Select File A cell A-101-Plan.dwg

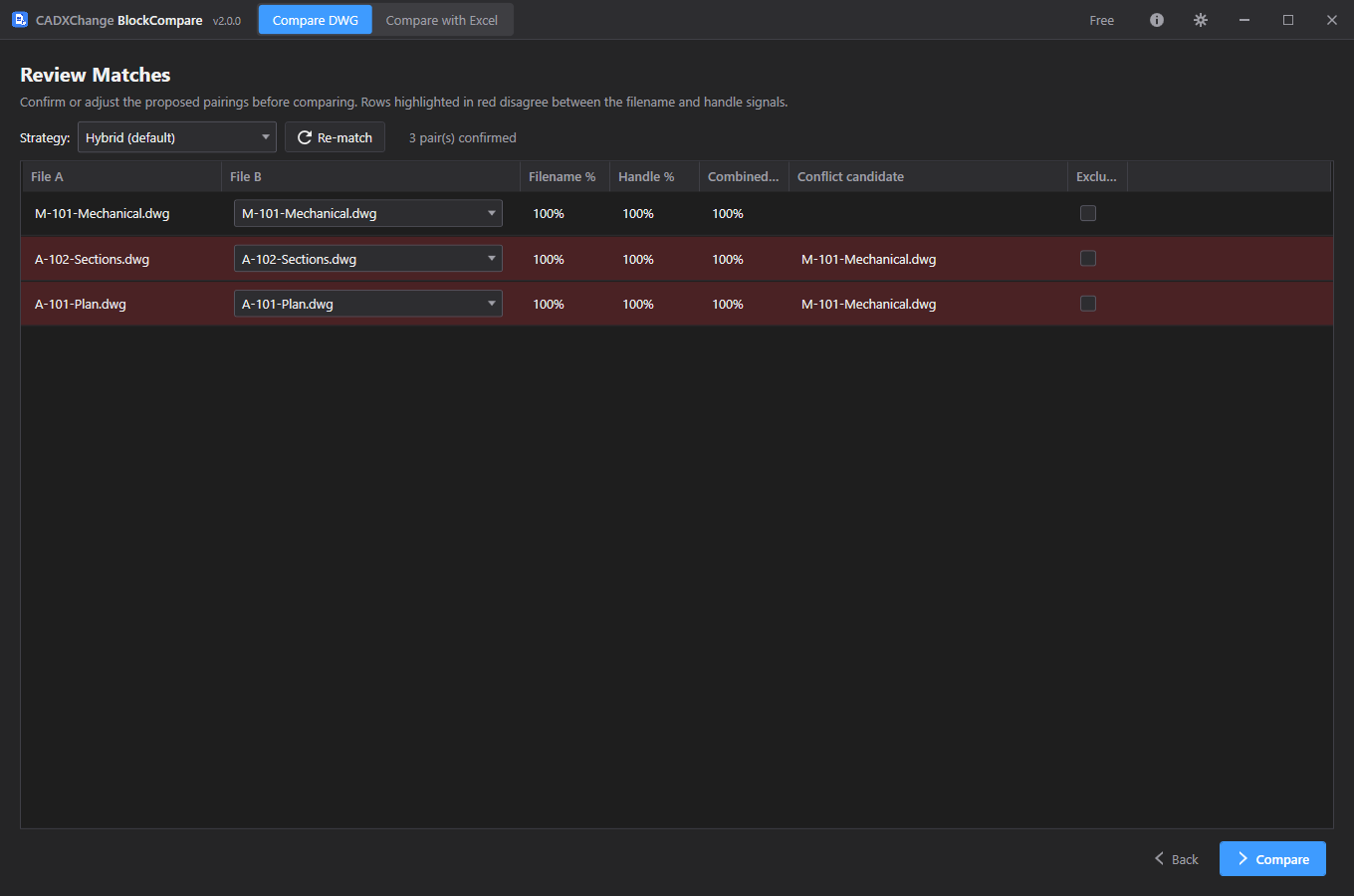[81, 304]
